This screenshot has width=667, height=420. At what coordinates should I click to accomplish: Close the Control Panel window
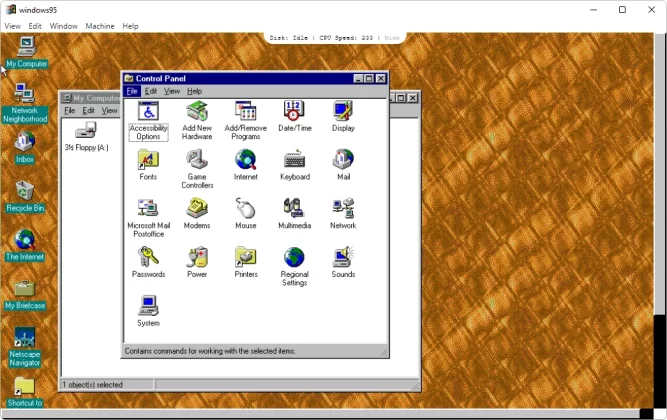tap(381, 78)
